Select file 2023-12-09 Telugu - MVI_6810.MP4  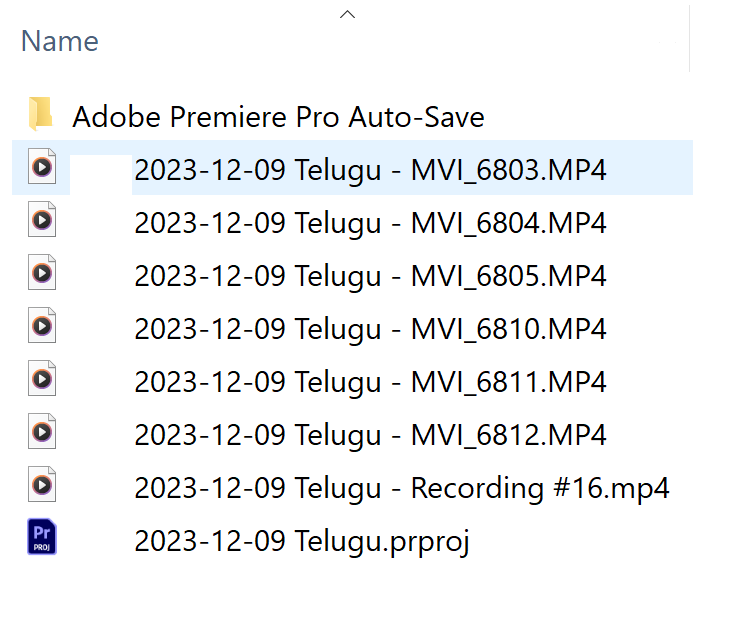click(x=370, y=328)
